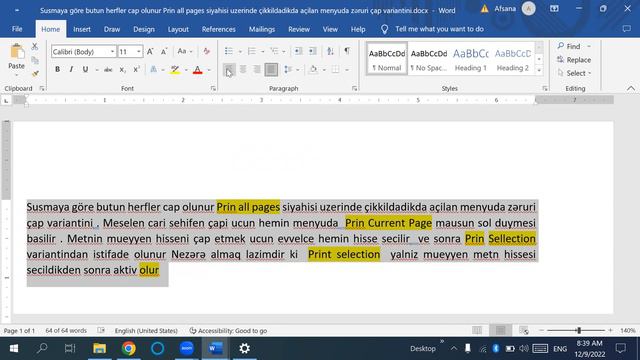Sort the selected text alphabetically

tap(330, 51)
